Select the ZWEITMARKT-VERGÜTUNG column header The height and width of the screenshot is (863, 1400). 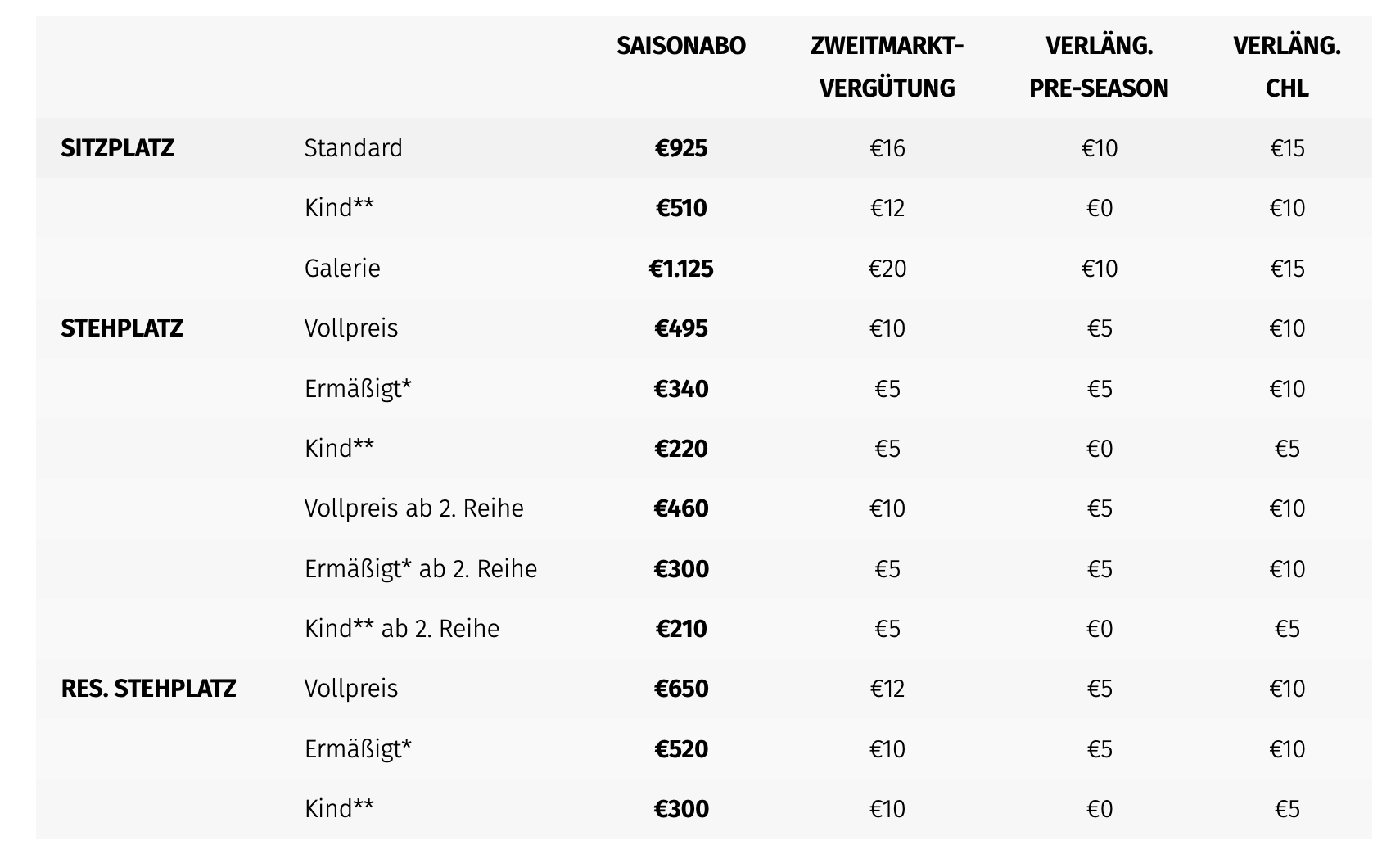click(887, 67)
